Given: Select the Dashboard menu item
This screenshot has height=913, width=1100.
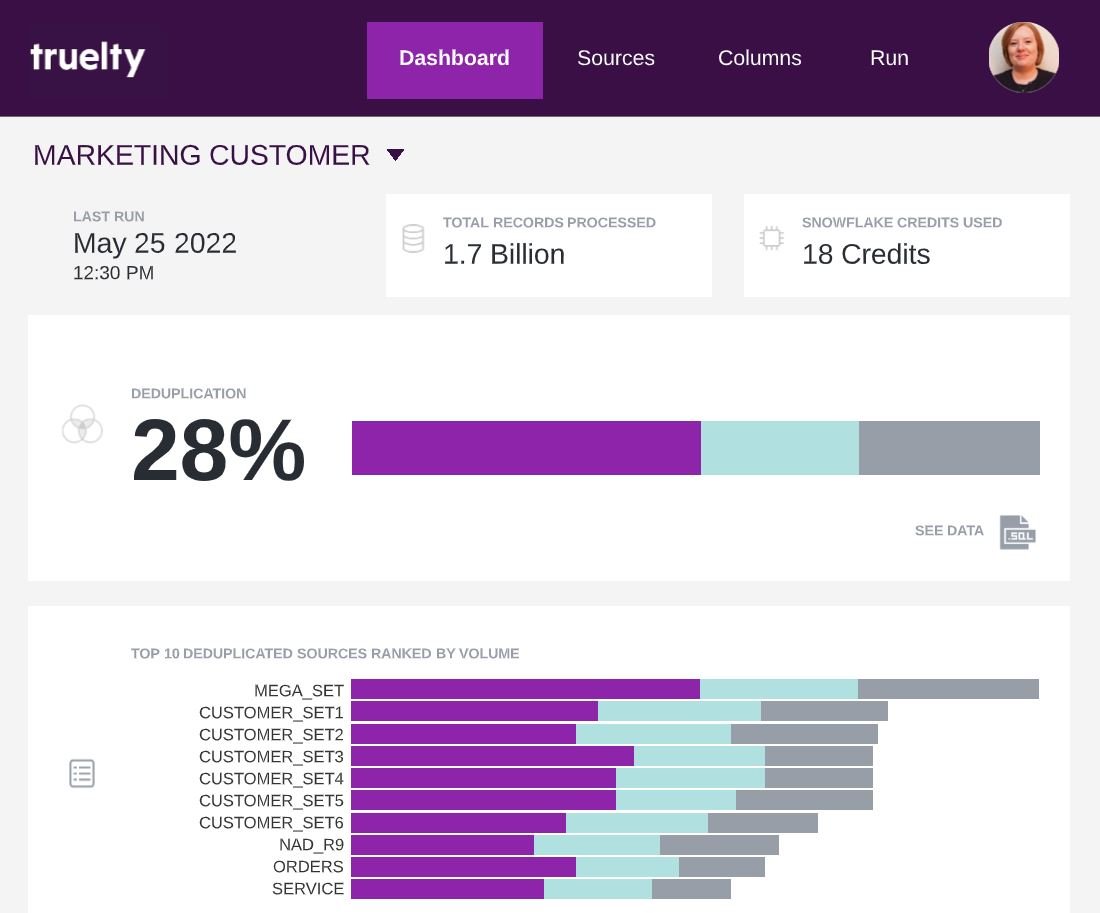Looking at the screenshot, I should tap(454, 58).
